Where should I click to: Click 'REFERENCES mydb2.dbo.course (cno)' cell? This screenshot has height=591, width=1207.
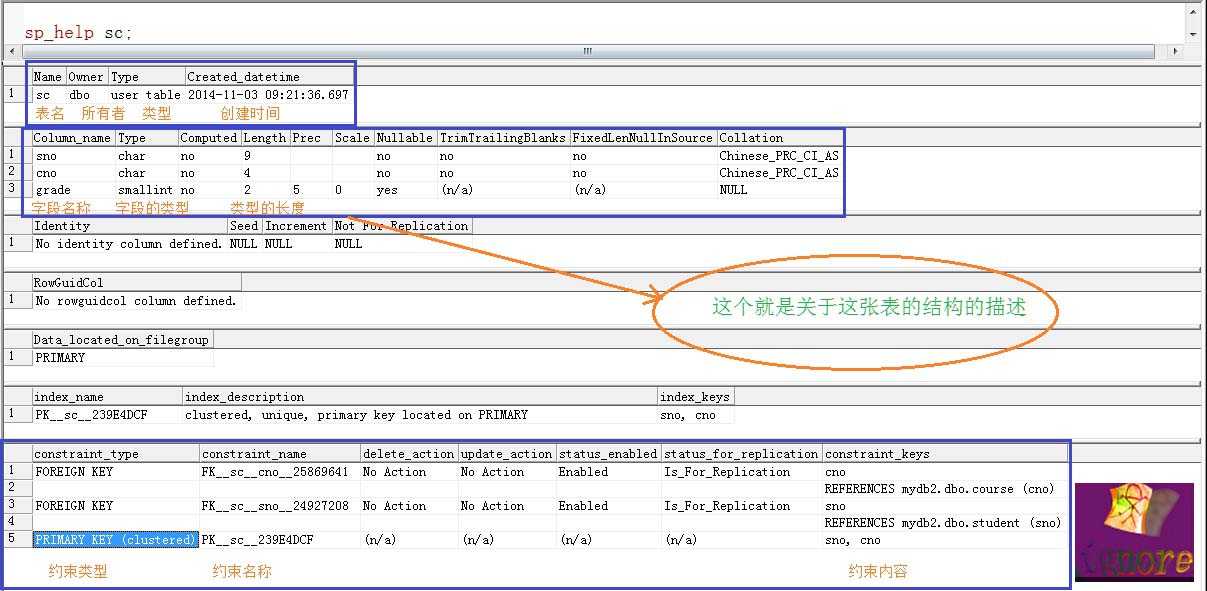[x=945, y=489]
